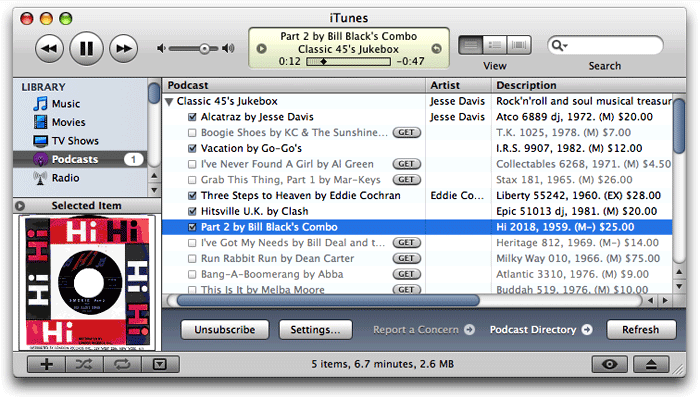Switch to Cover Flow view mode
The image size is (700, 399).
(519, 45)
